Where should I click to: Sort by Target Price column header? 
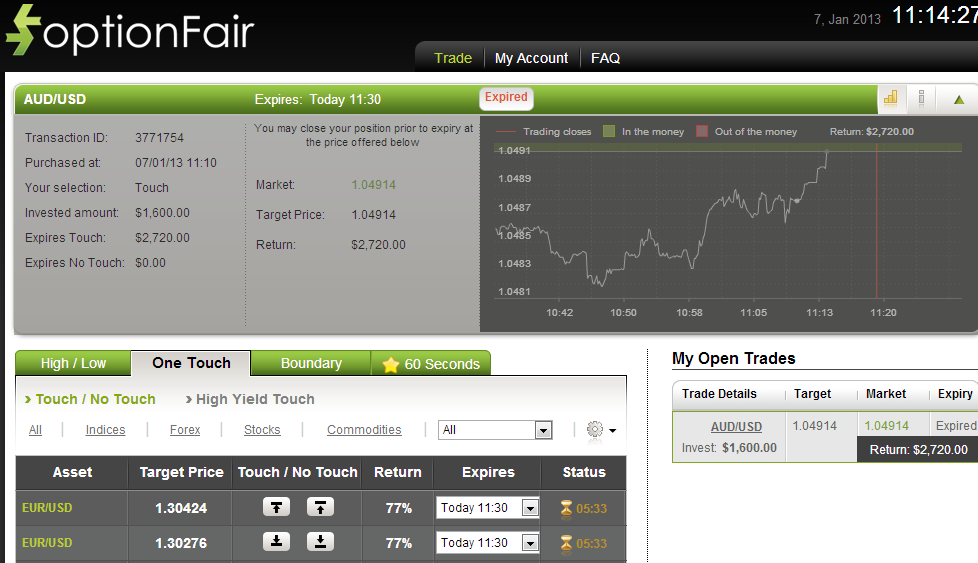pos(181,472)
